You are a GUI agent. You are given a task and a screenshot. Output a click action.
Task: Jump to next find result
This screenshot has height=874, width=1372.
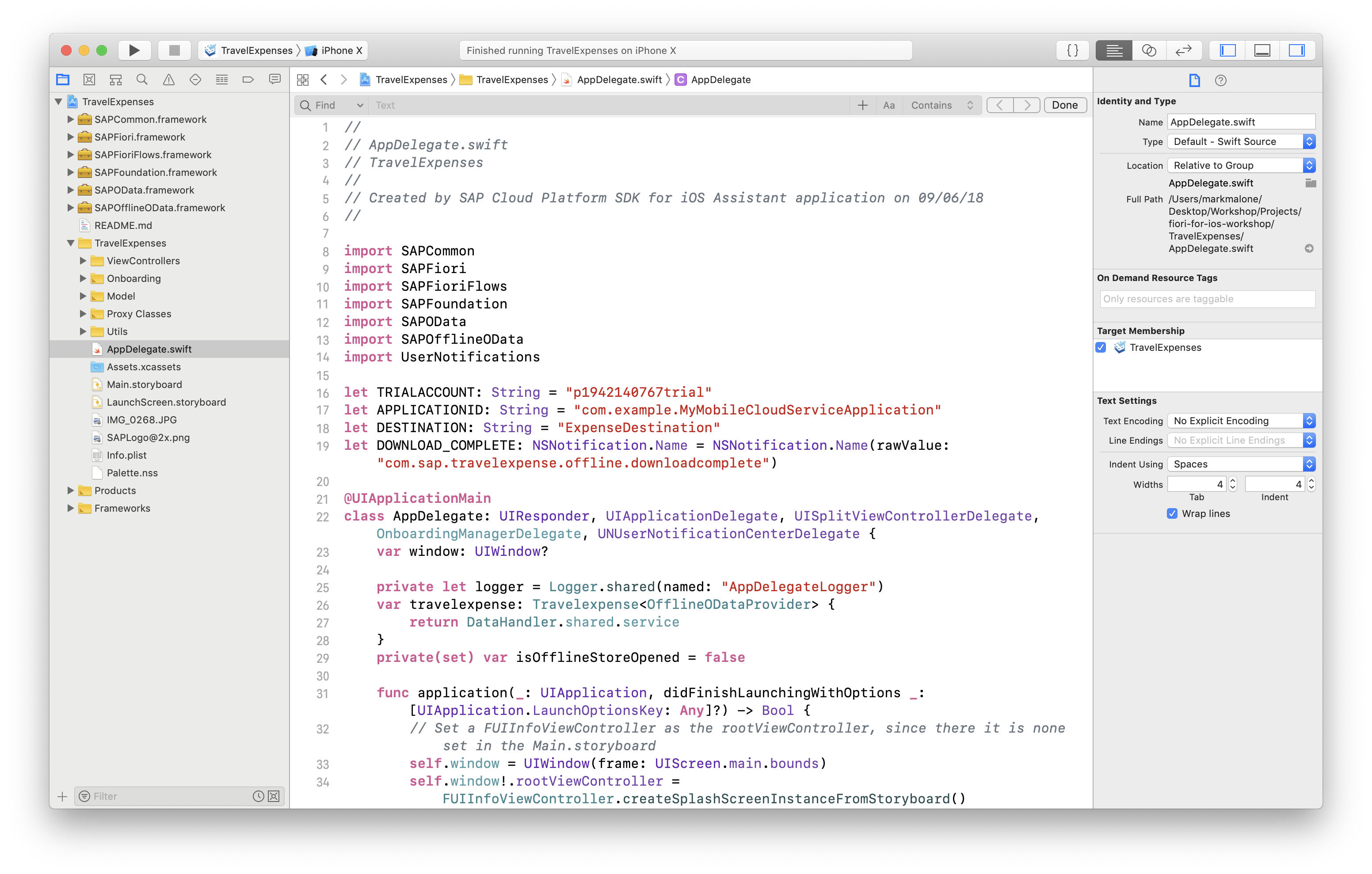tap(1027, 106)
